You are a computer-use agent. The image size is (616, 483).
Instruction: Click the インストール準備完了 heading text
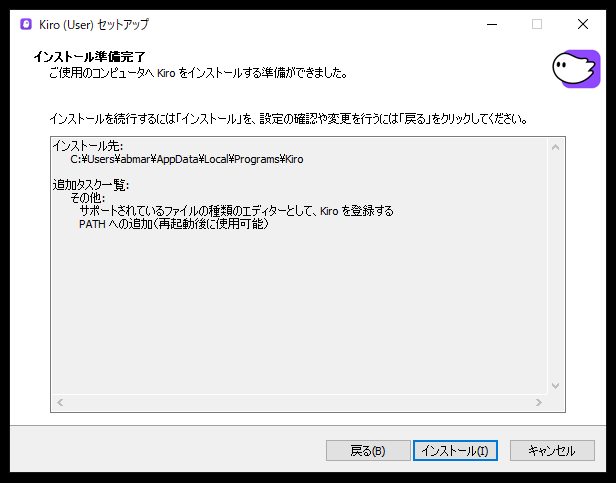pyautogui.click(x=90, y=56)
